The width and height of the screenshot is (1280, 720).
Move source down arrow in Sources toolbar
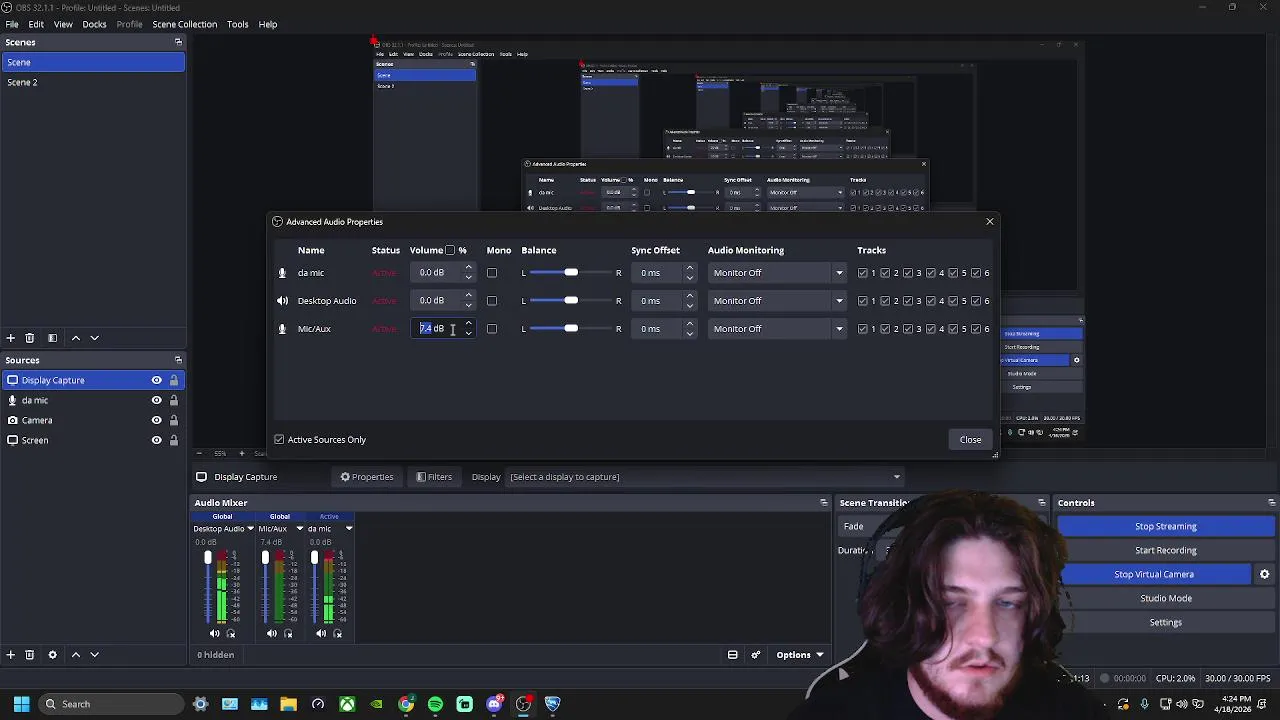[x=94, y=655]
